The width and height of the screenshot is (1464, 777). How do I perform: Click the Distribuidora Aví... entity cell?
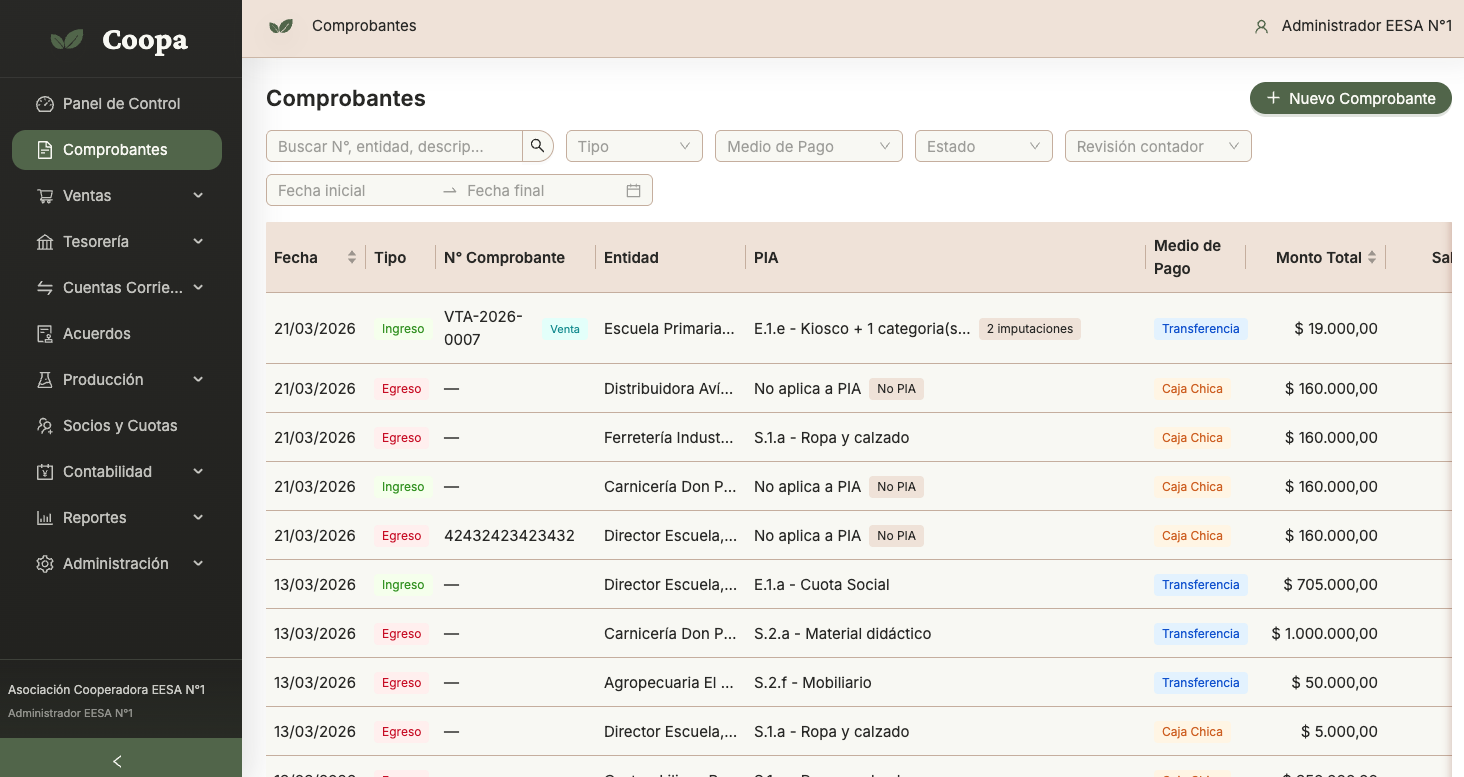click(670, 389)
